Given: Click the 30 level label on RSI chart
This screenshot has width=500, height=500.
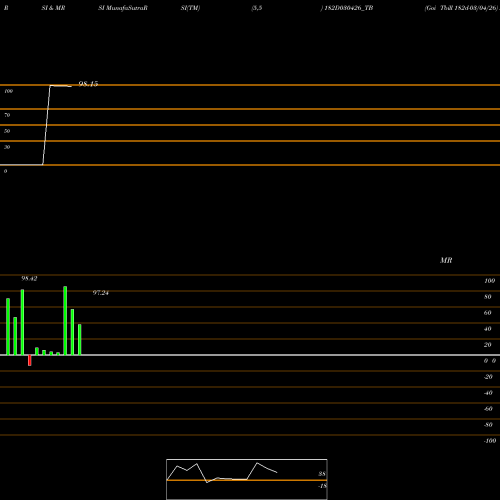Looking at the screenshot, I should (7, 147).
